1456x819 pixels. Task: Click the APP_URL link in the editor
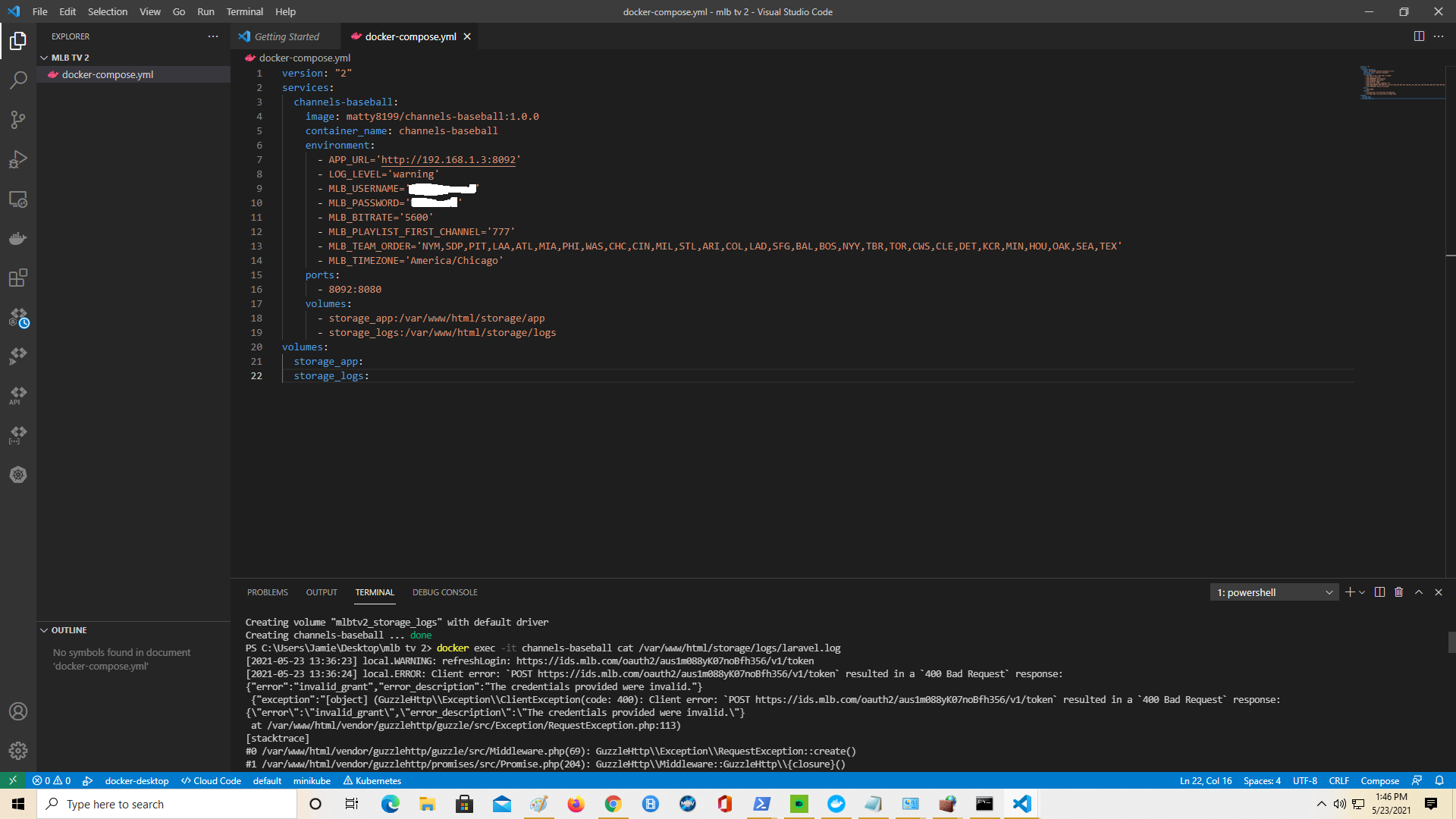coord(447,160)
